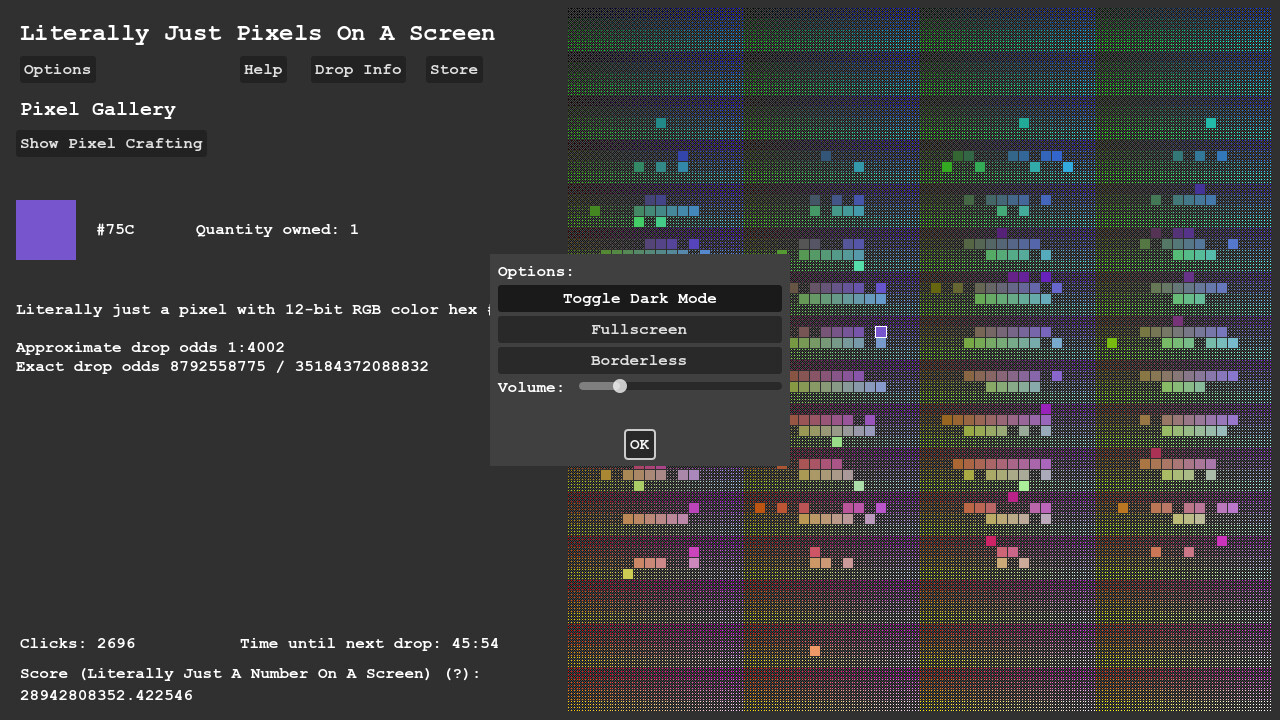This screenshot has width=1280, height=720.
Task: Open the Store
Action: click(453, 69)
